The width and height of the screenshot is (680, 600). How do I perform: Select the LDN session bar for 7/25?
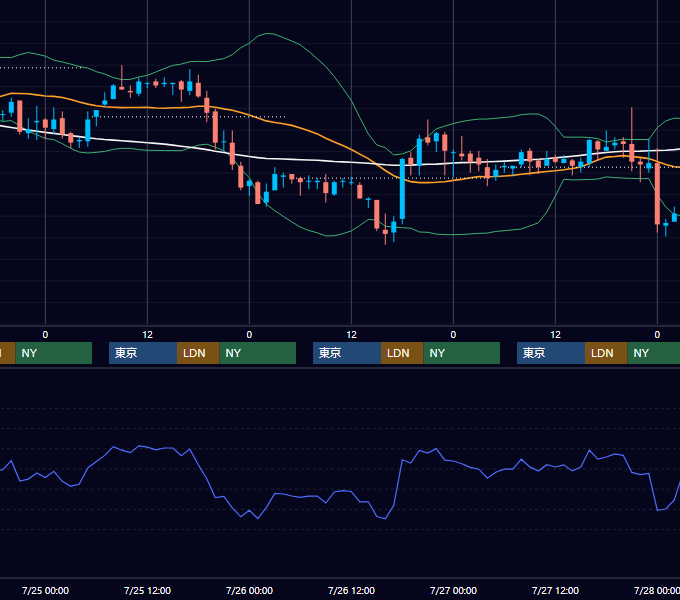(x=198, y=353)
